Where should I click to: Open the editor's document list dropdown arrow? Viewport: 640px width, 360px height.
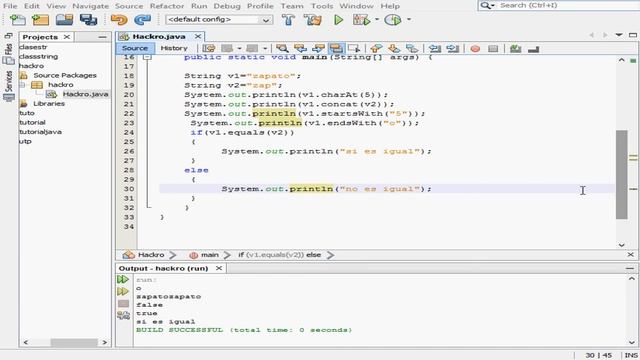[619, 36]
